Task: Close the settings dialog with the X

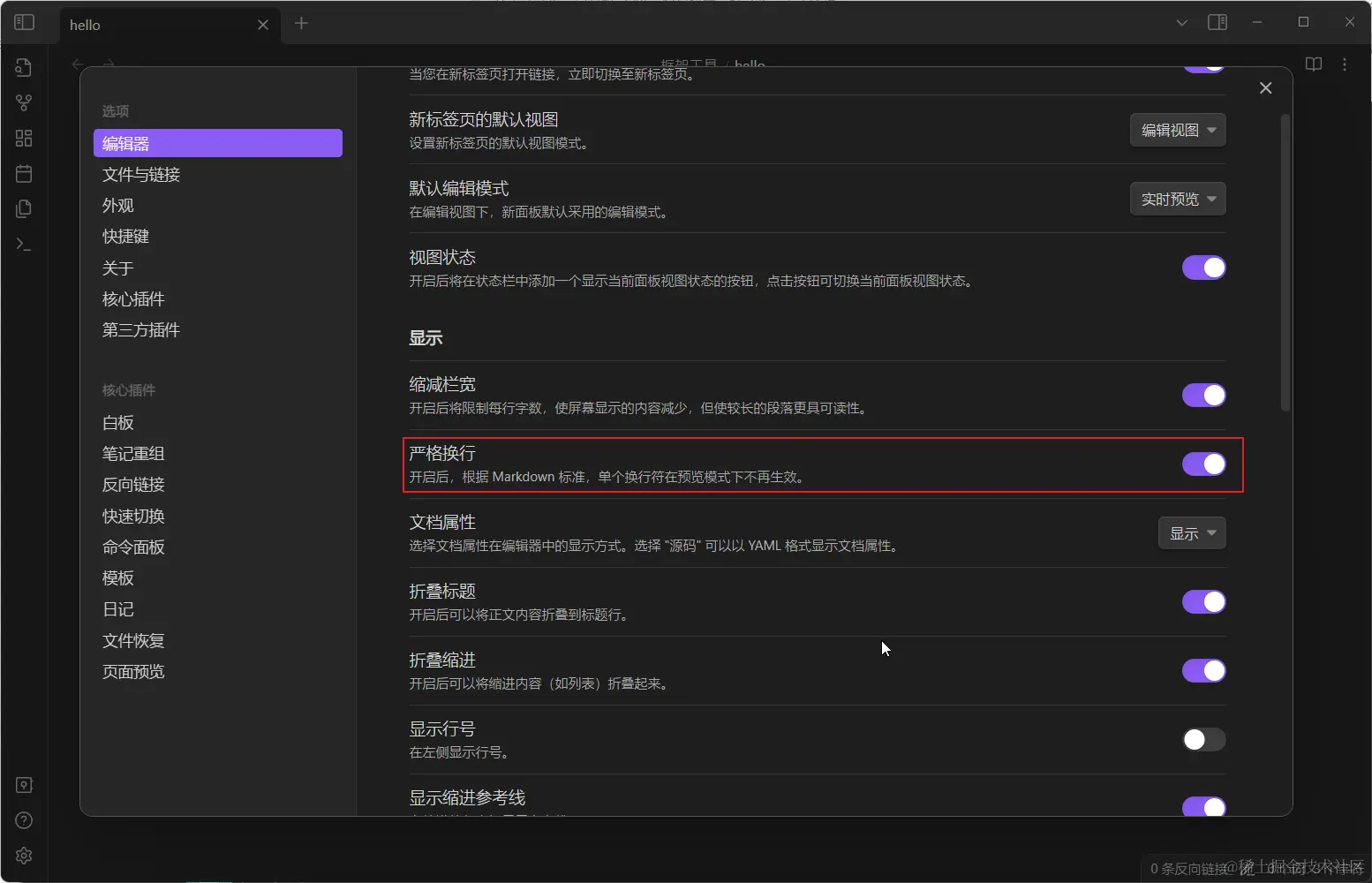Action: click(1265, 87)
